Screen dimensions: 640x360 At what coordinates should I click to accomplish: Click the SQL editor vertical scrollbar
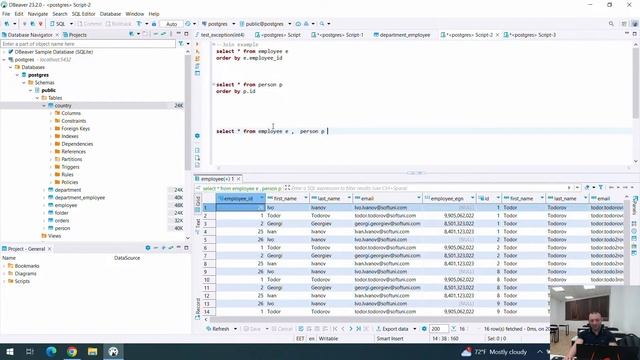point(636,82)
